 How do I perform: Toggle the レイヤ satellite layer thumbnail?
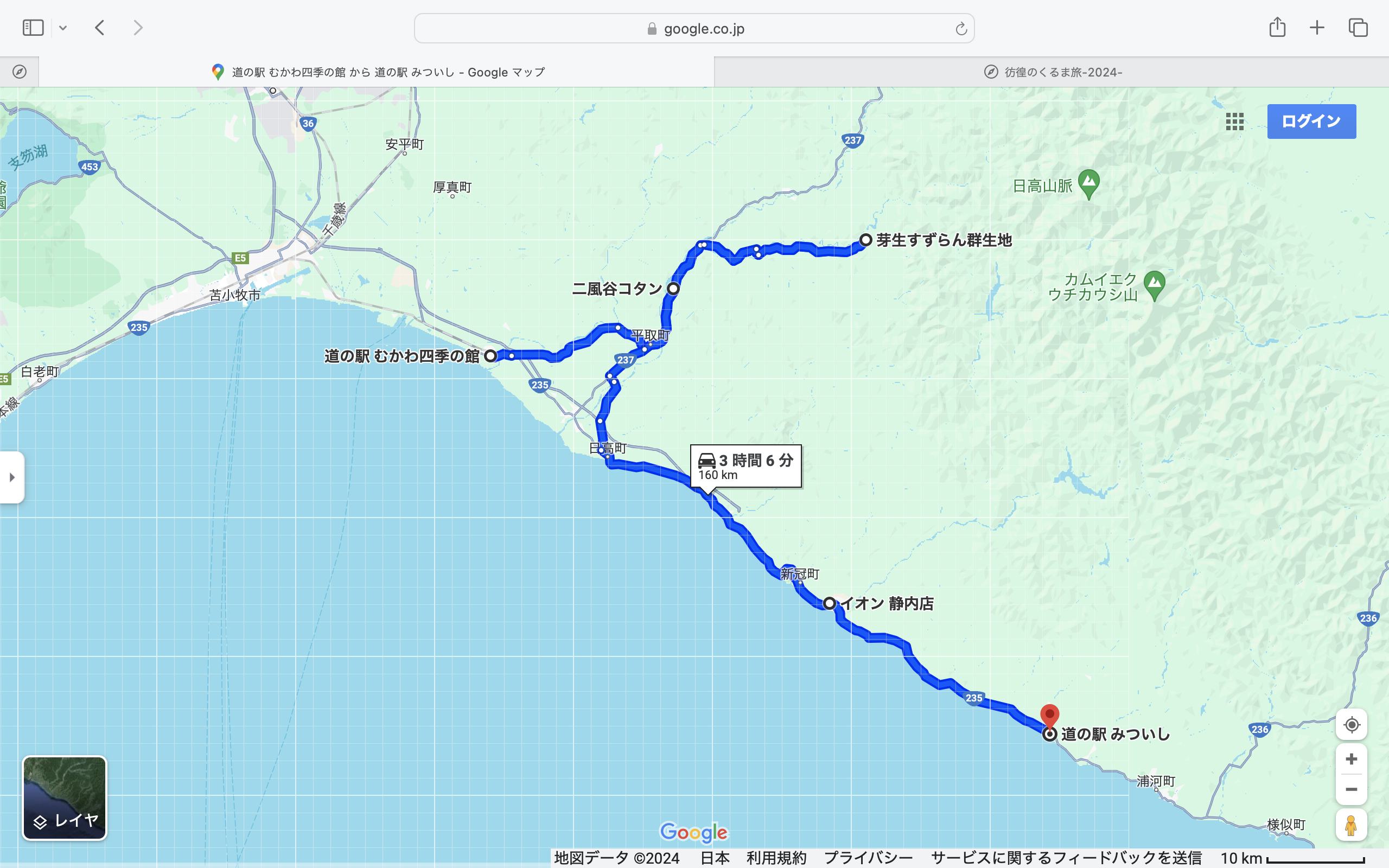[x=64, y=798]
